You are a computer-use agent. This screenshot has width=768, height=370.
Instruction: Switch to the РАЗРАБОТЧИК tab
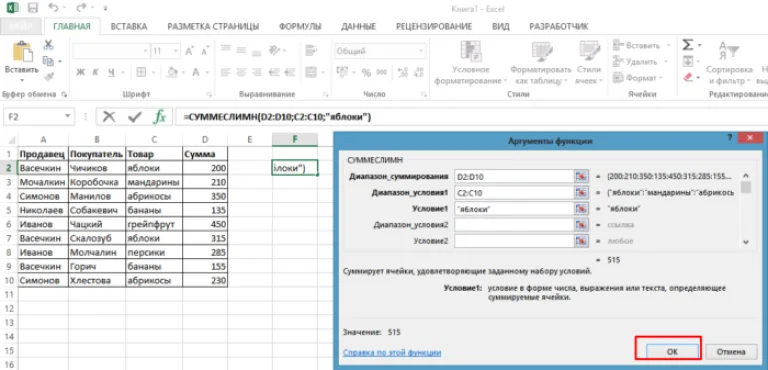pos(559,26)
